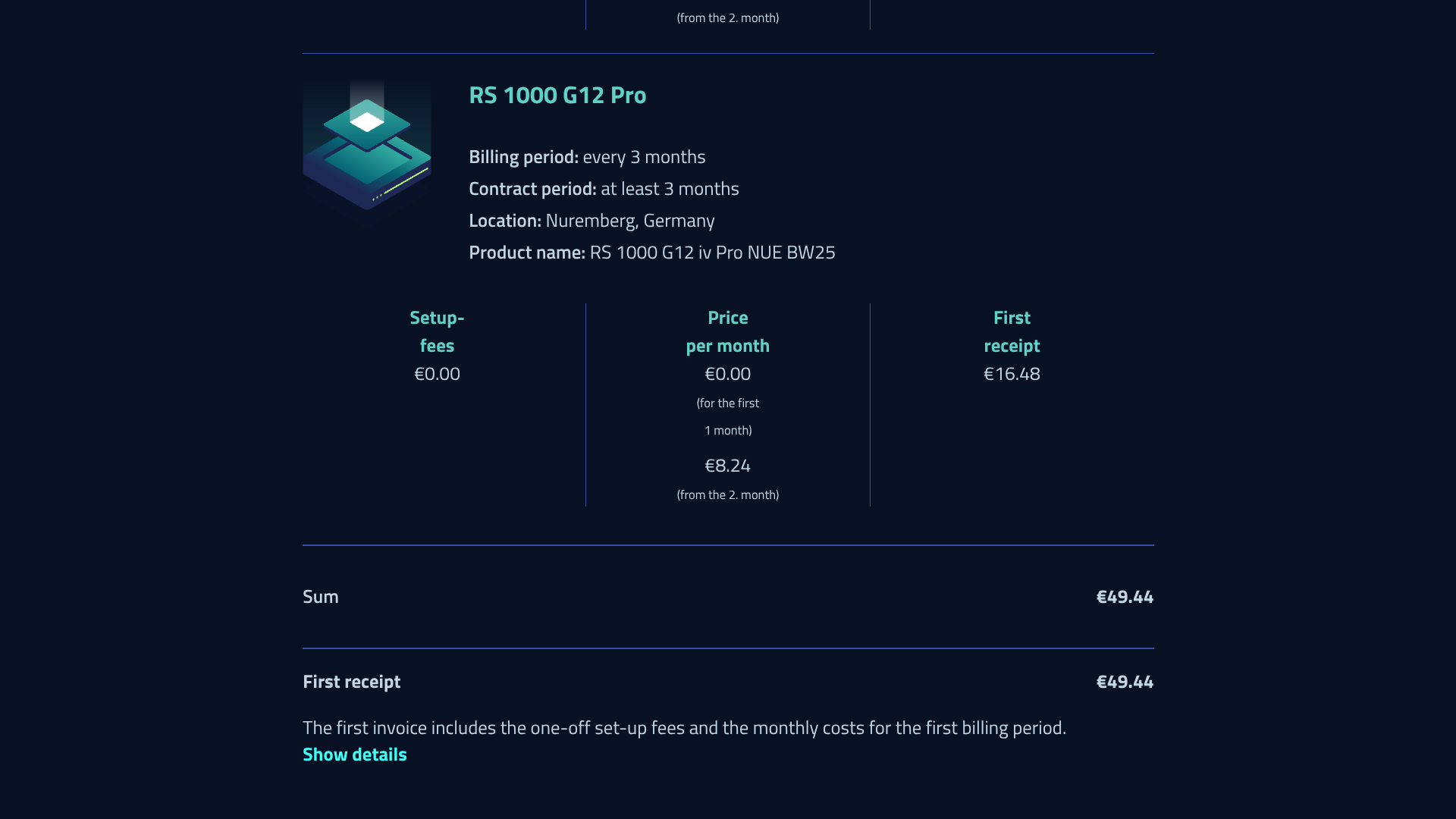Click the bold First receipt €49.44 amount

[1125, 682]
